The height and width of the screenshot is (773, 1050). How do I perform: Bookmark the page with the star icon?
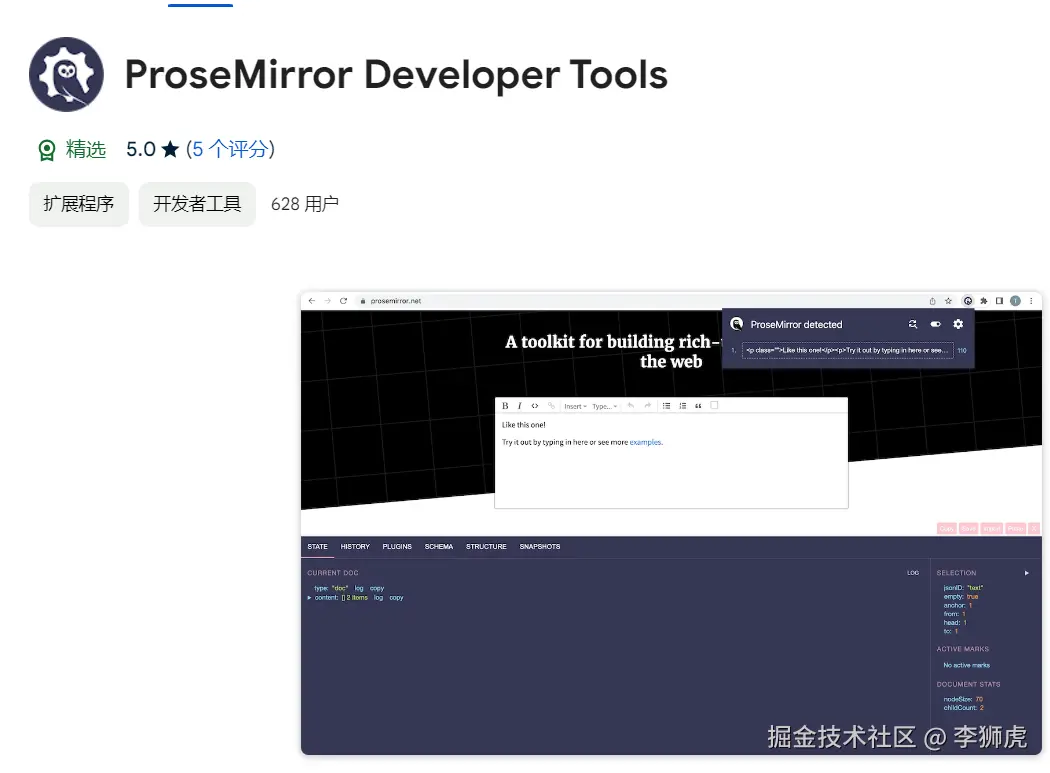pos(948,301)
